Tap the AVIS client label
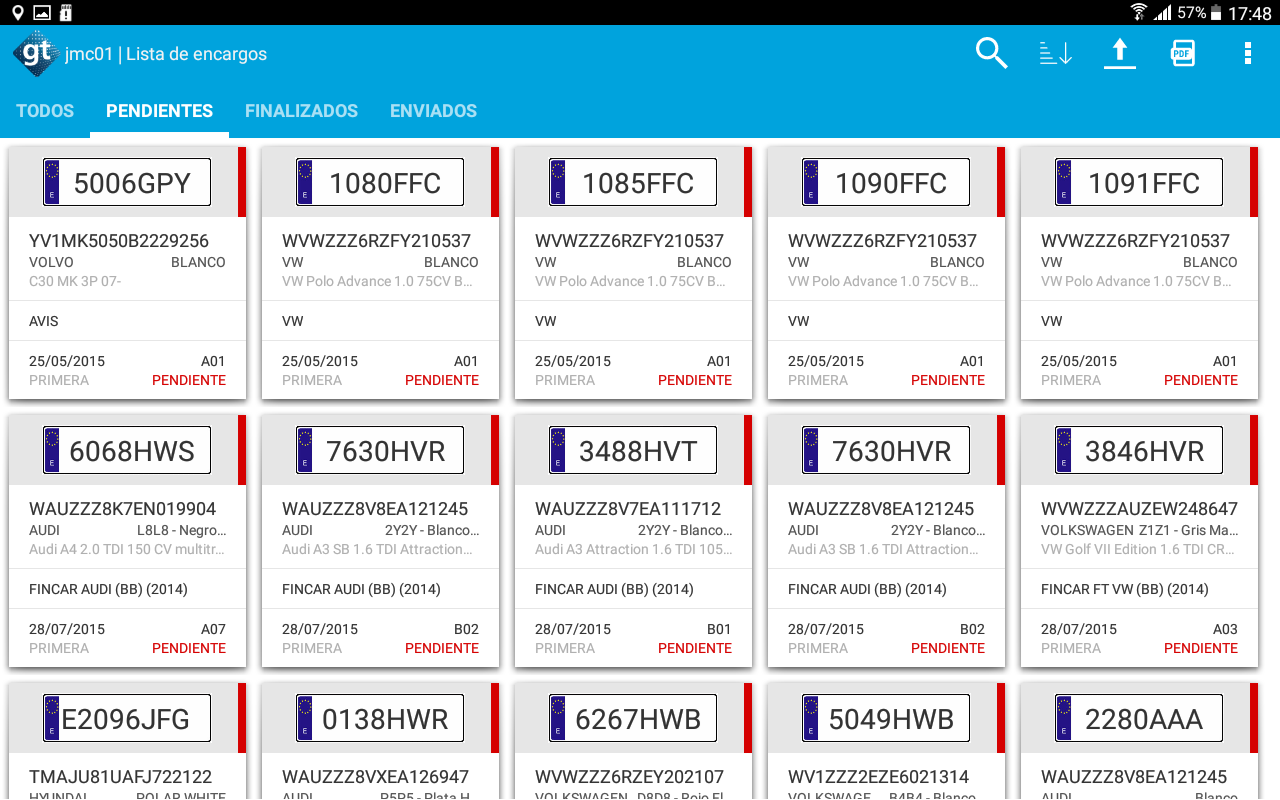 coord(44,321)
